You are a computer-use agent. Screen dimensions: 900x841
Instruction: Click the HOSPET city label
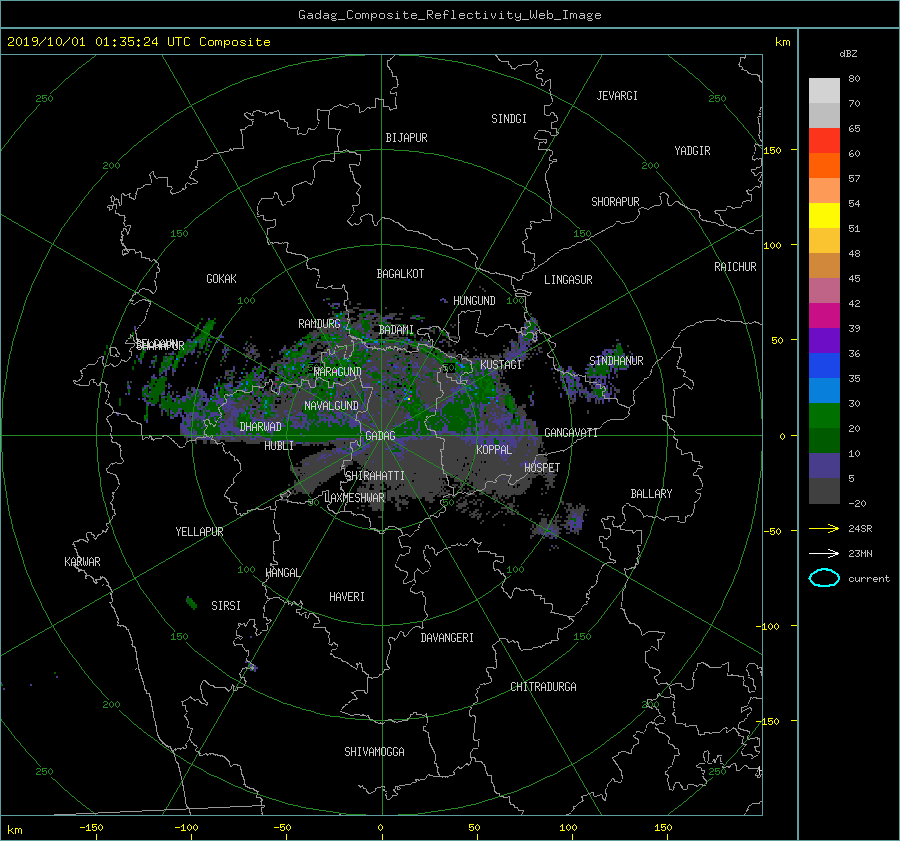click(x=542, y=468)
